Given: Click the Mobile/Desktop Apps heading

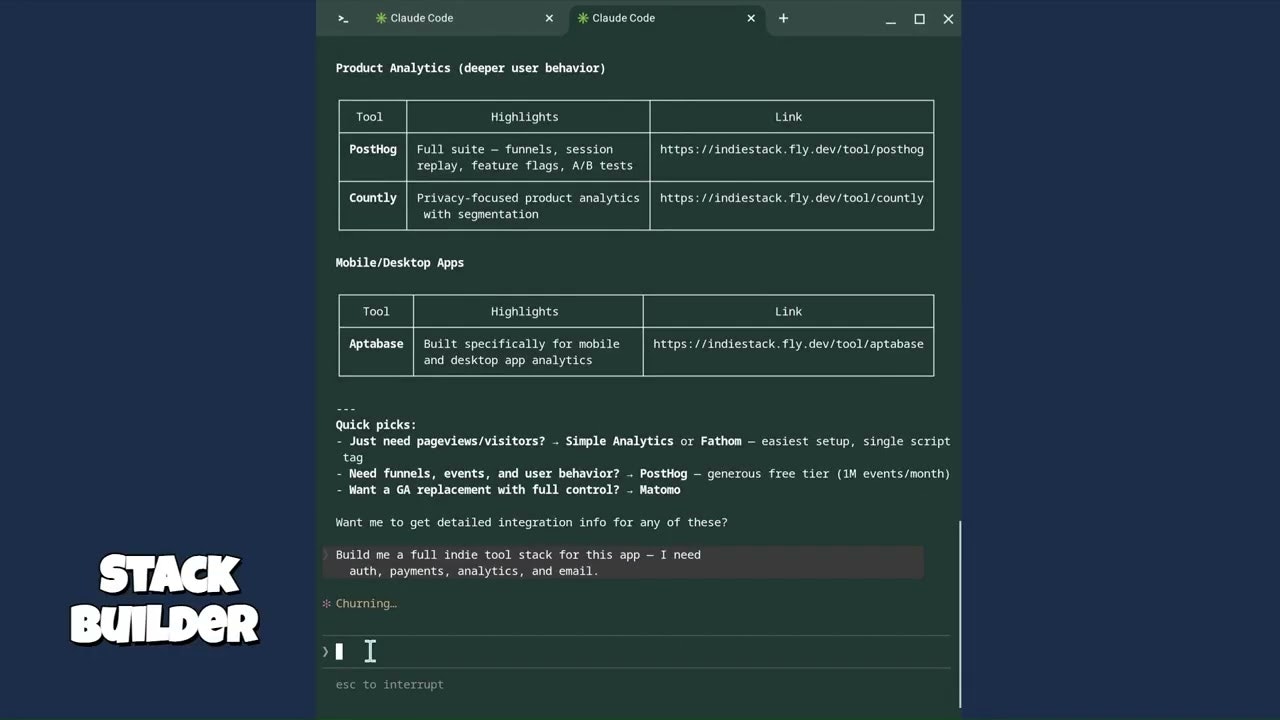Looking at the screenshot, I should pos(399,263).
